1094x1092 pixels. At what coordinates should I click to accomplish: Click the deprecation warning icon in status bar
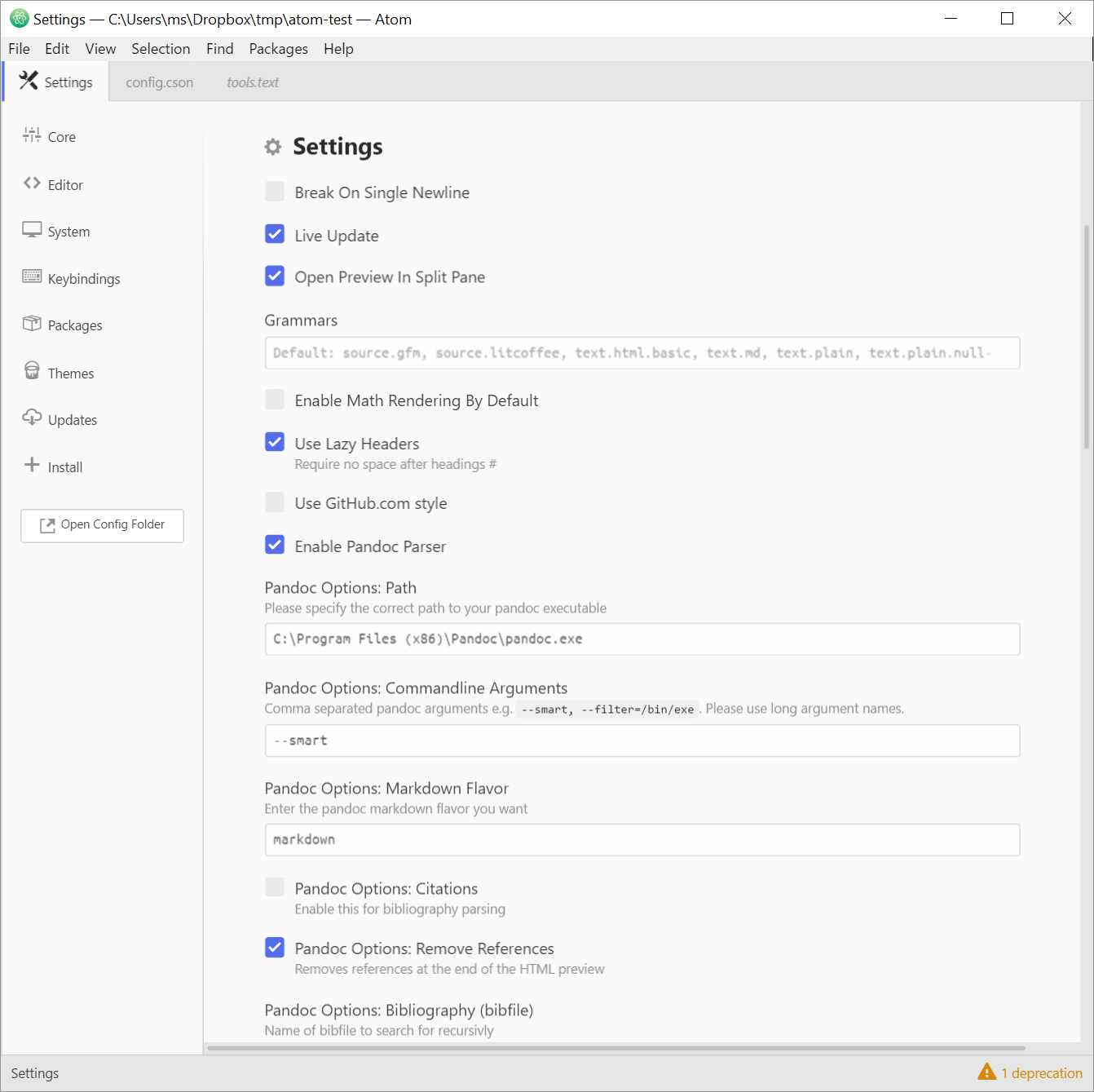(987, 1072)
